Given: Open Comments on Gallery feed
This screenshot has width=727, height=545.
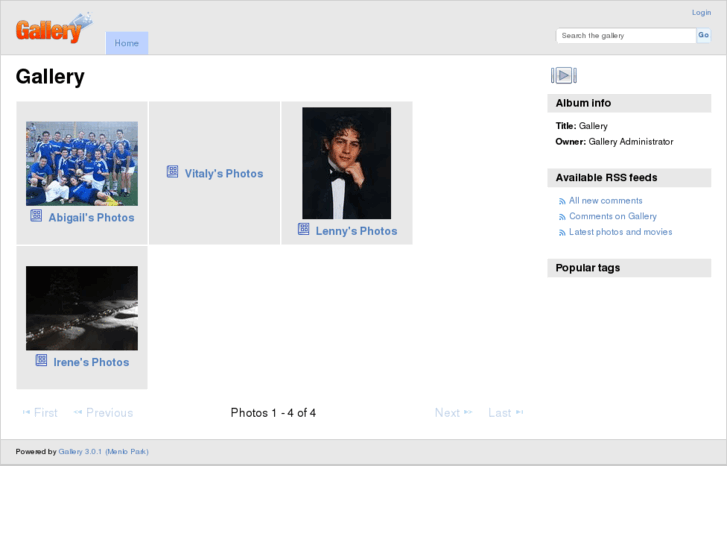Looking at the screenshot, I should pos(613,216).
